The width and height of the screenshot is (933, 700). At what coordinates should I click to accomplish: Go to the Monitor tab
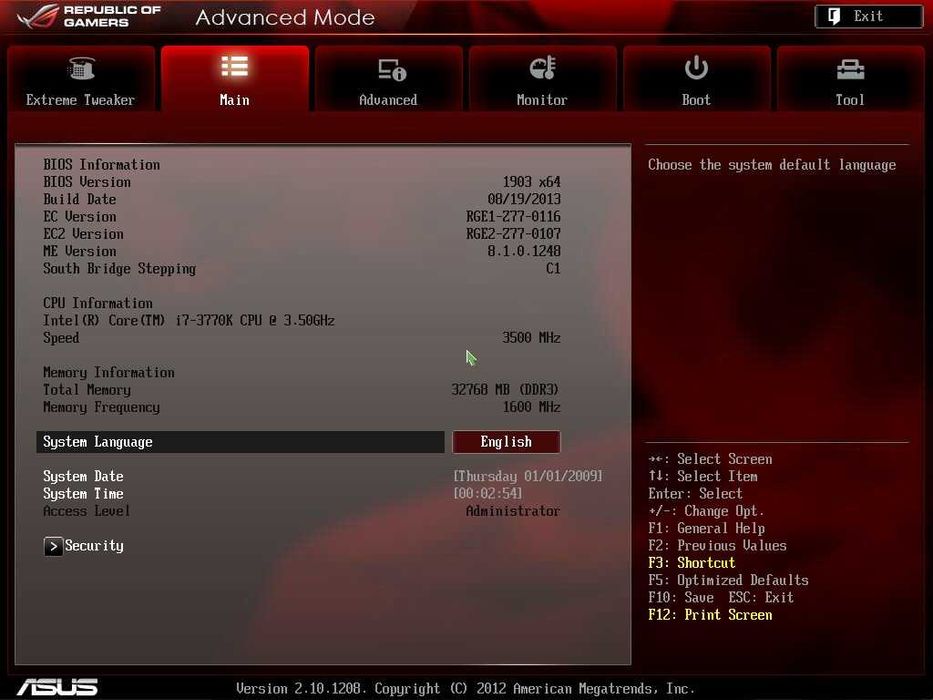pyautogui.click(x=543, y=79)
